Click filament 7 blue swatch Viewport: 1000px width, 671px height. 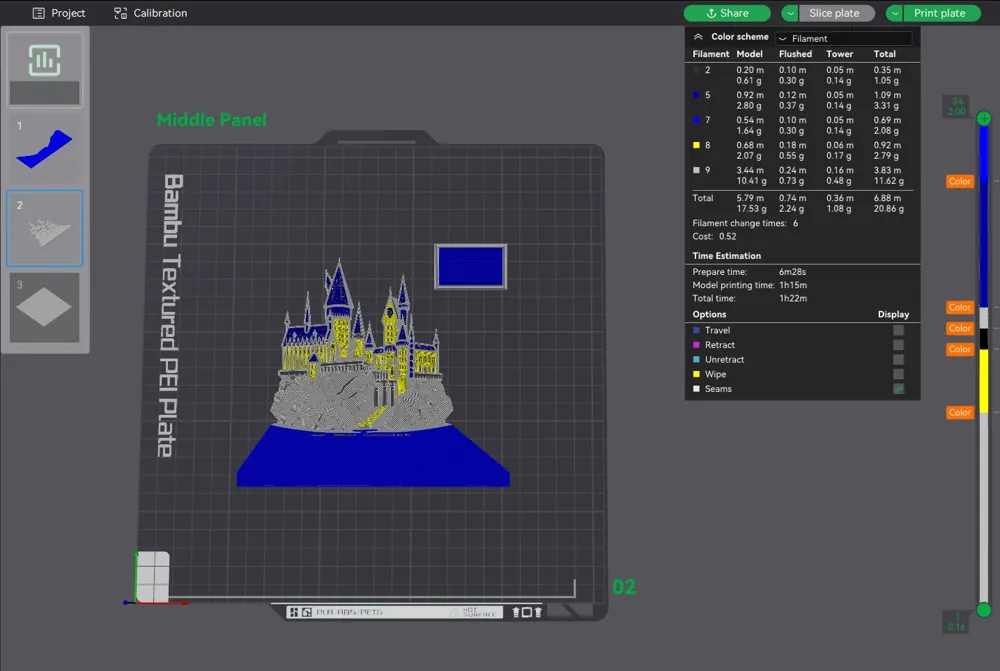(x=696, y=120)
